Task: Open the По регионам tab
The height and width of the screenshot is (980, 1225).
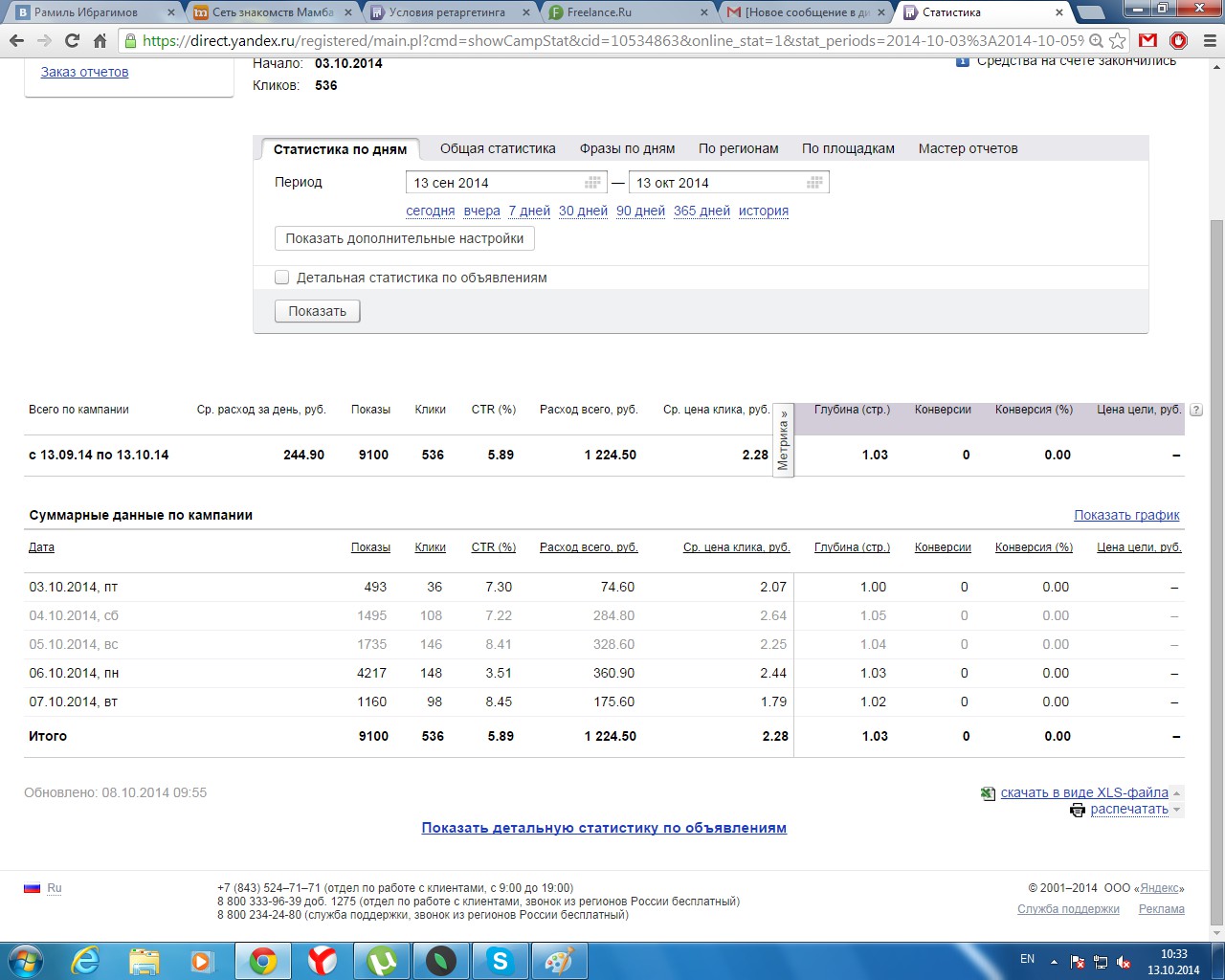Action: click(738, 149)
